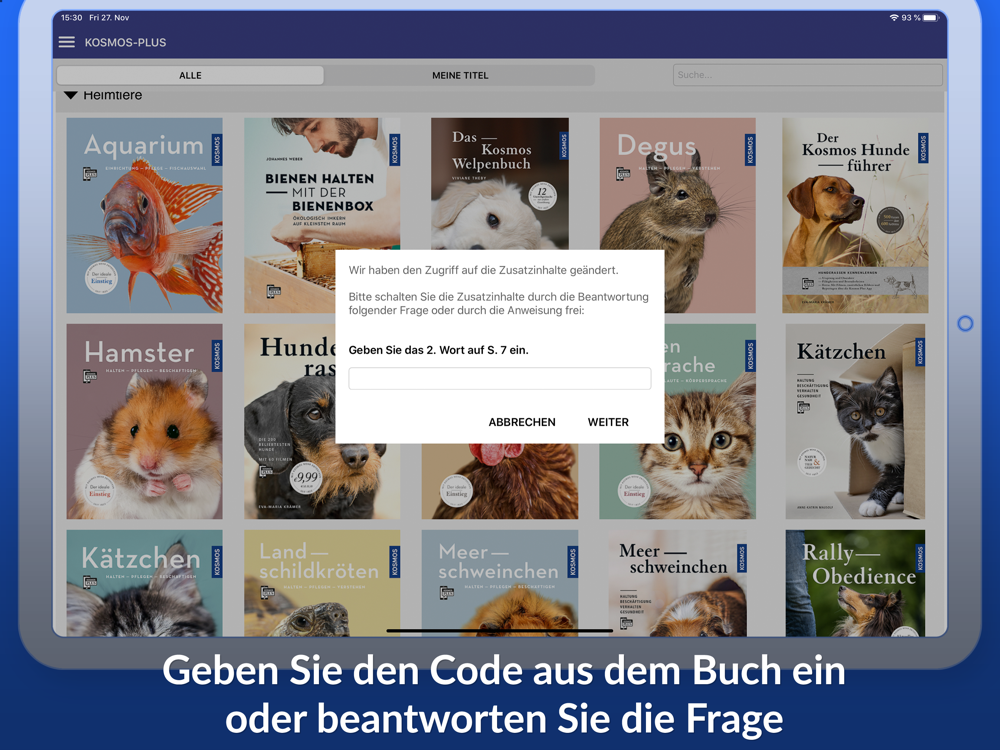Click the Kosmos-Plus icon on Degus cover
Screen dimensions: 1000x750
(x=623, y=174)
